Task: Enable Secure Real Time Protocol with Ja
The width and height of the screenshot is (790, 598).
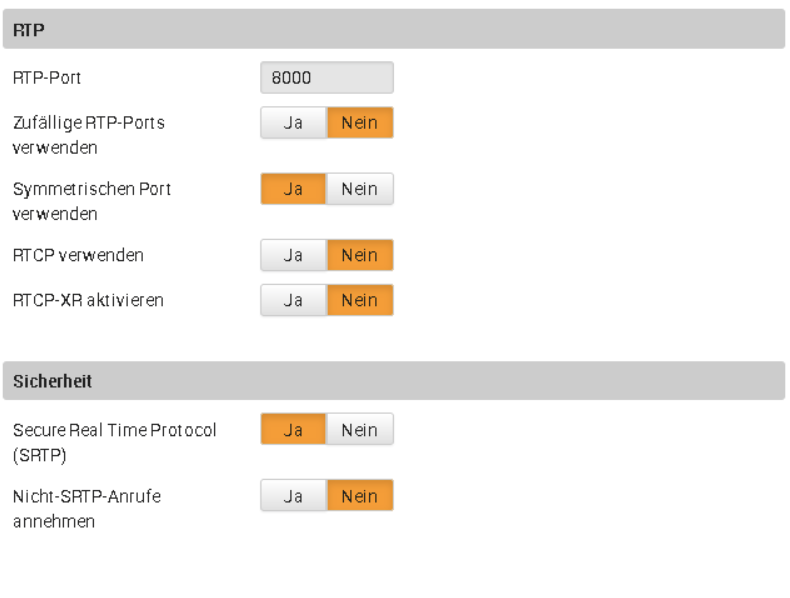Action: coord(293,430)
